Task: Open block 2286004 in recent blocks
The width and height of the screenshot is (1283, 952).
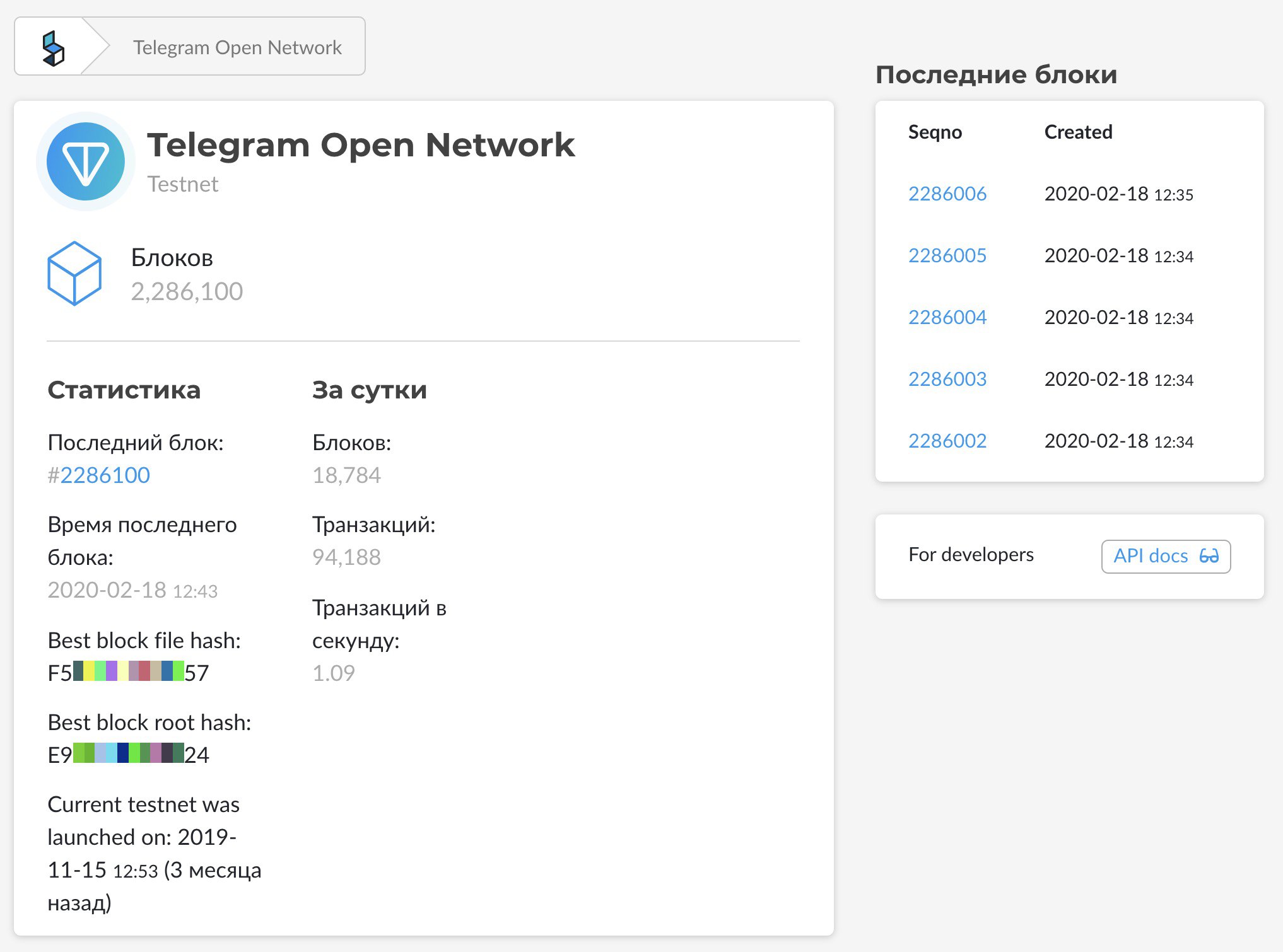Action: pos(947,317)
